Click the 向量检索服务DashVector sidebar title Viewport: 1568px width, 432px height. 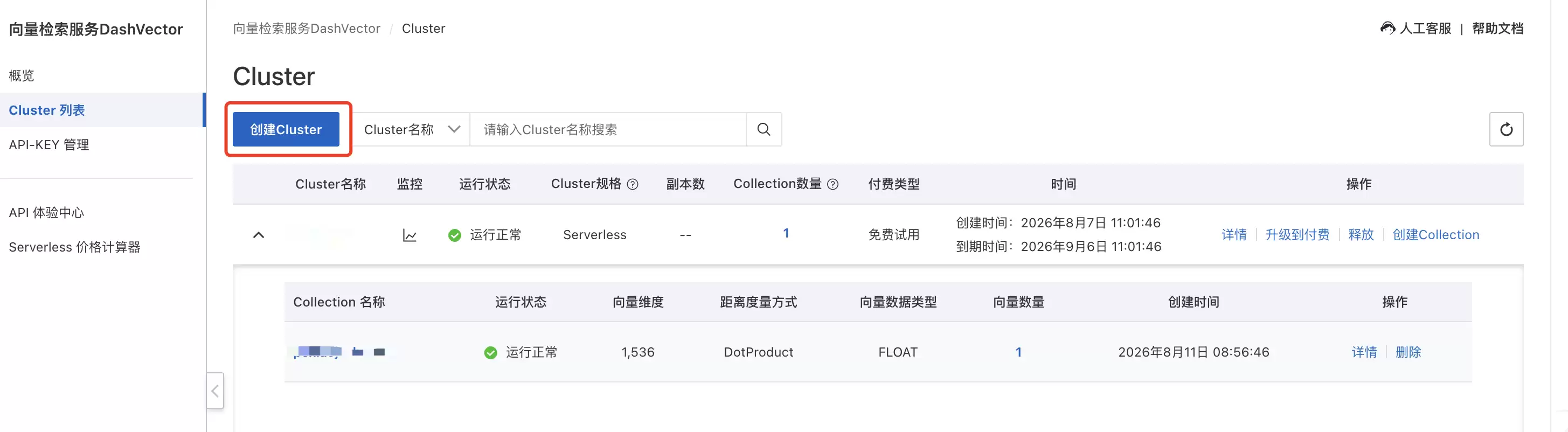click(95, 29)
